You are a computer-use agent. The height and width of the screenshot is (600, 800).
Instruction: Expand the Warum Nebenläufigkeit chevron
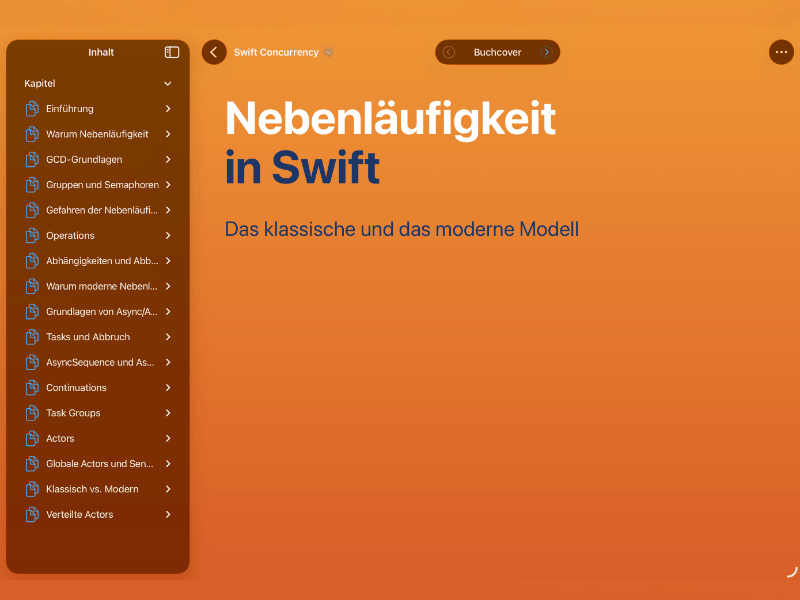coord(168,134)
